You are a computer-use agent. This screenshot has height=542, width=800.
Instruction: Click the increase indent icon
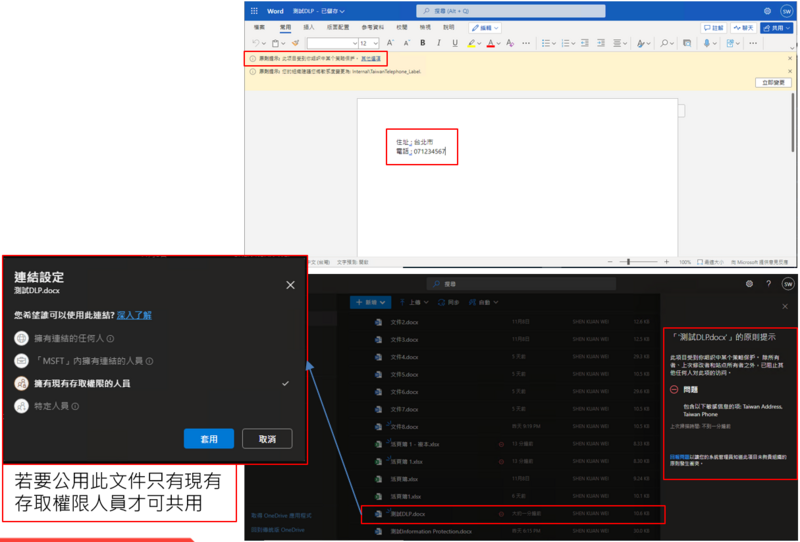pos(601,43)
